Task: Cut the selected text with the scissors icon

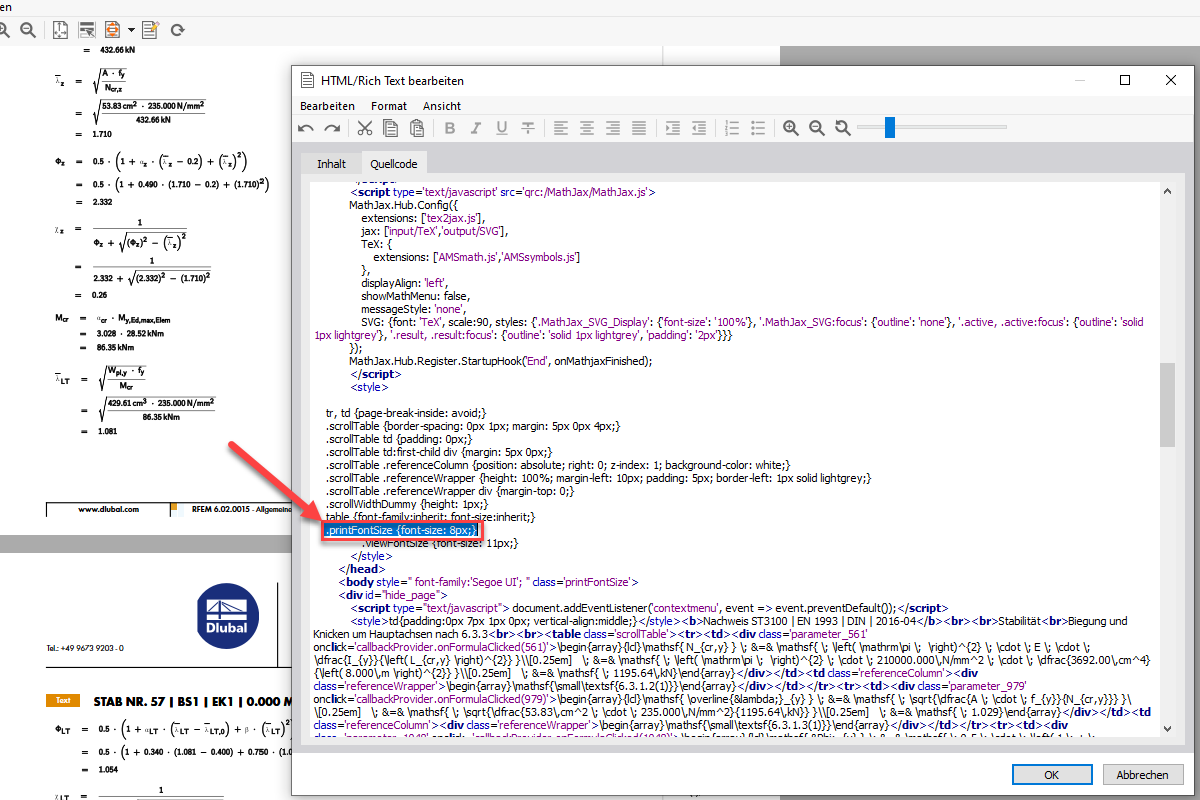Action: point(365,128)
